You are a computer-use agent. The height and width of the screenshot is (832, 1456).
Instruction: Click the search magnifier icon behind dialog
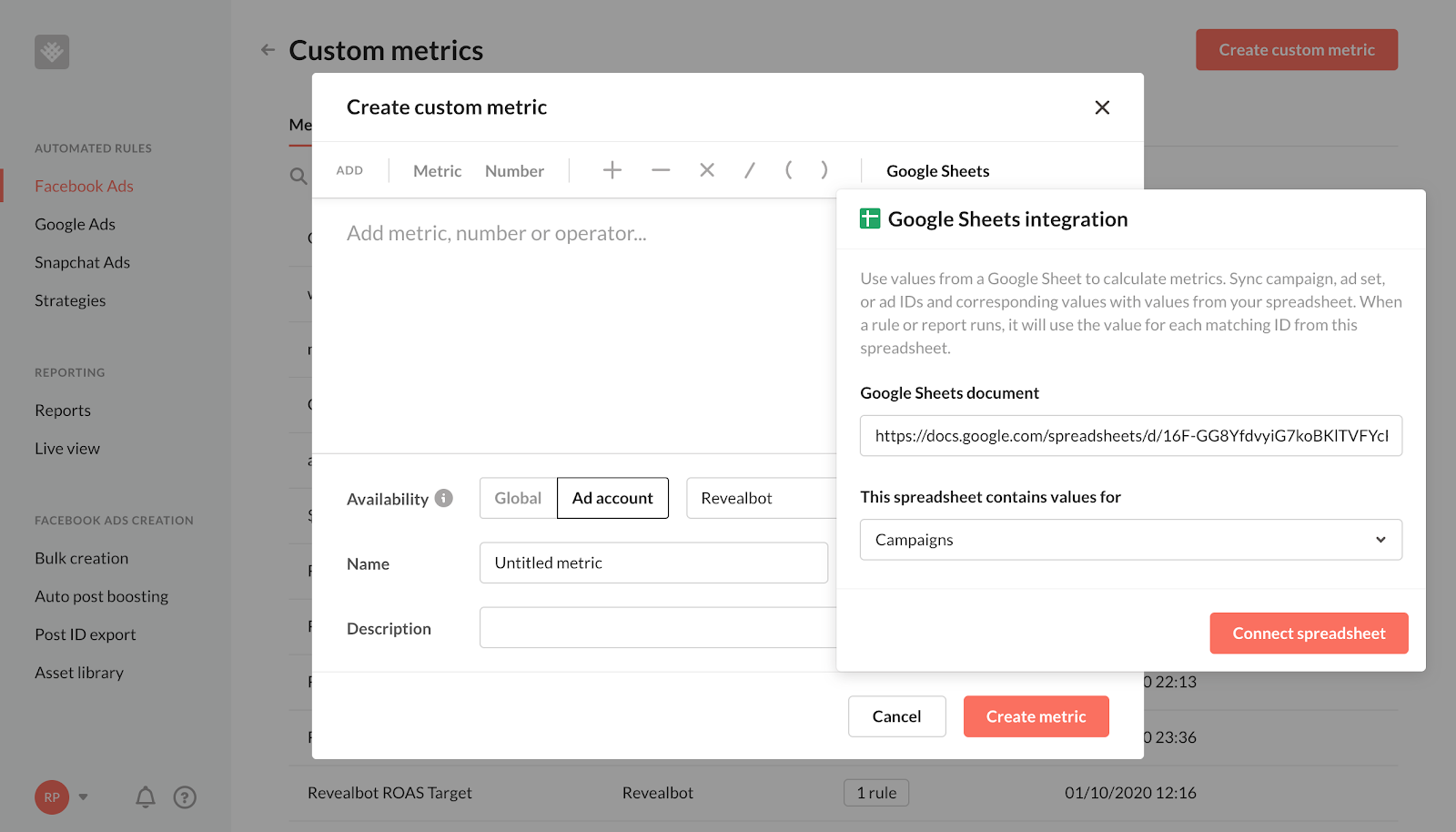click(298, 176)
